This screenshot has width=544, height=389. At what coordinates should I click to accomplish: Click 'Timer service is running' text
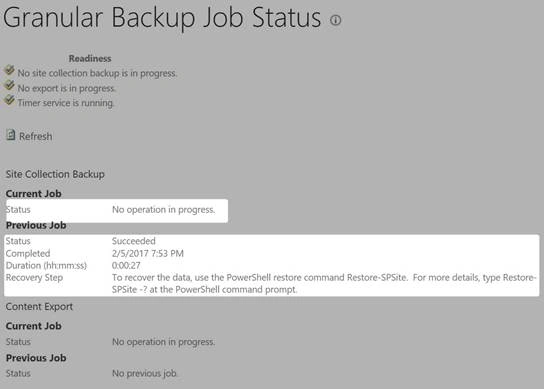click(x=66, y=103)
